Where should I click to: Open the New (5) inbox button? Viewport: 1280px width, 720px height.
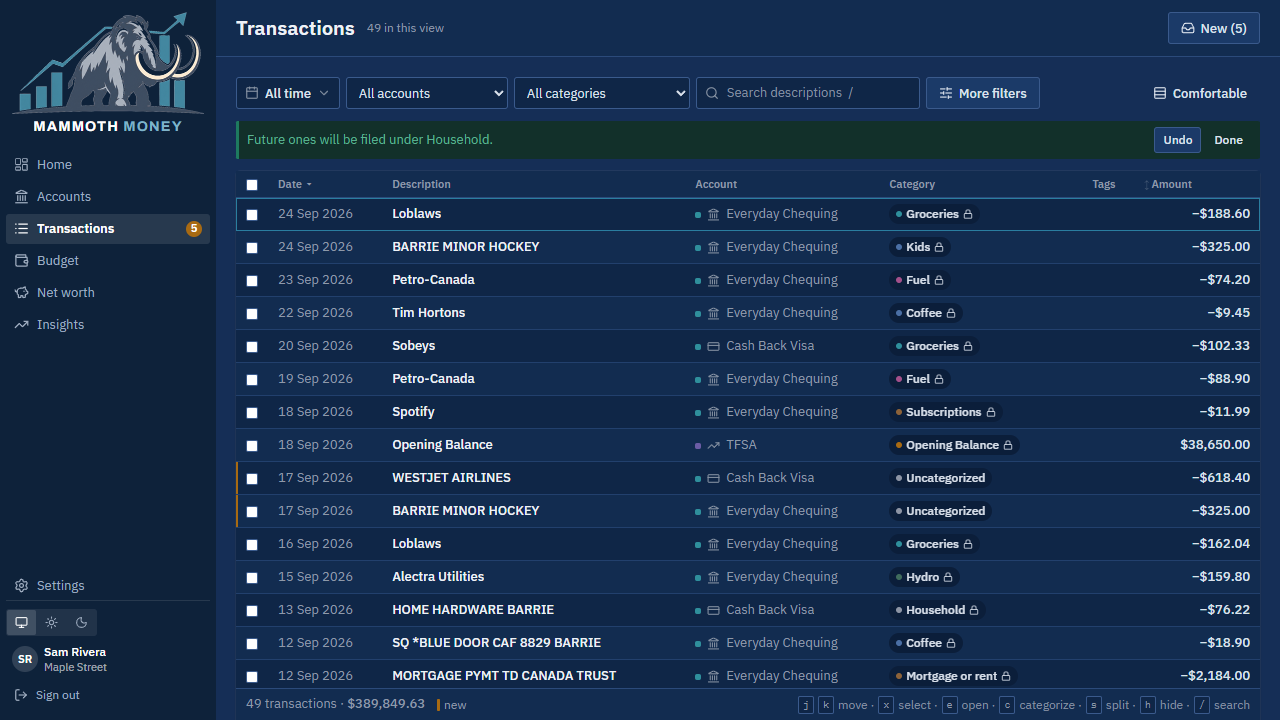point(1214,28)
